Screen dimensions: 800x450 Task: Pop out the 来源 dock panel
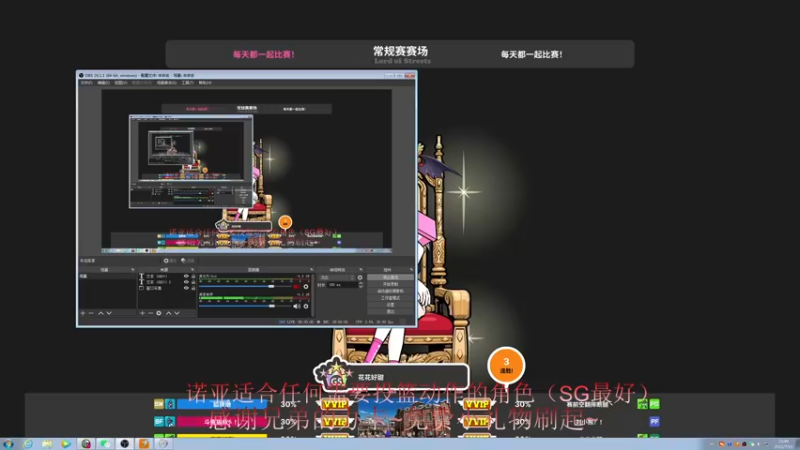(x=193, y=270)
